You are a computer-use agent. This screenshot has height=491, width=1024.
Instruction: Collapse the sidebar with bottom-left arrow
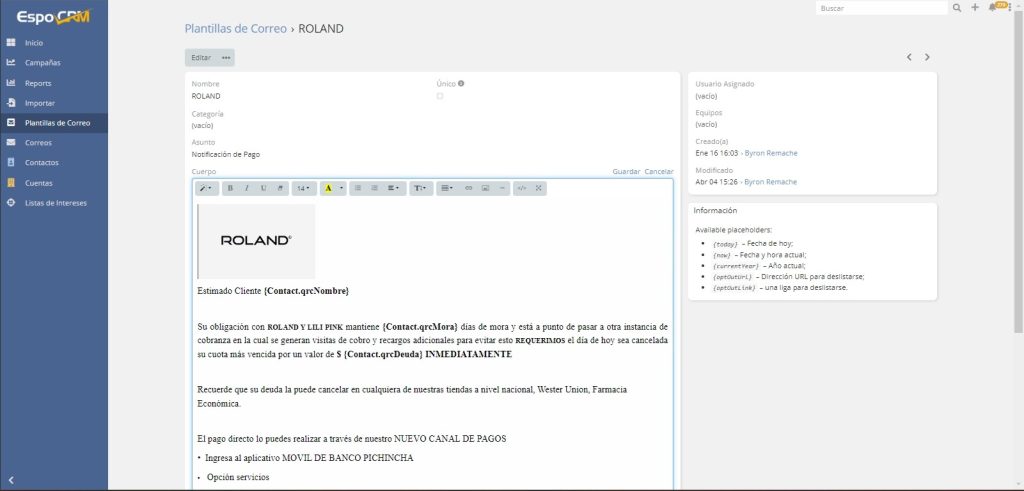[x=11, y=480]
